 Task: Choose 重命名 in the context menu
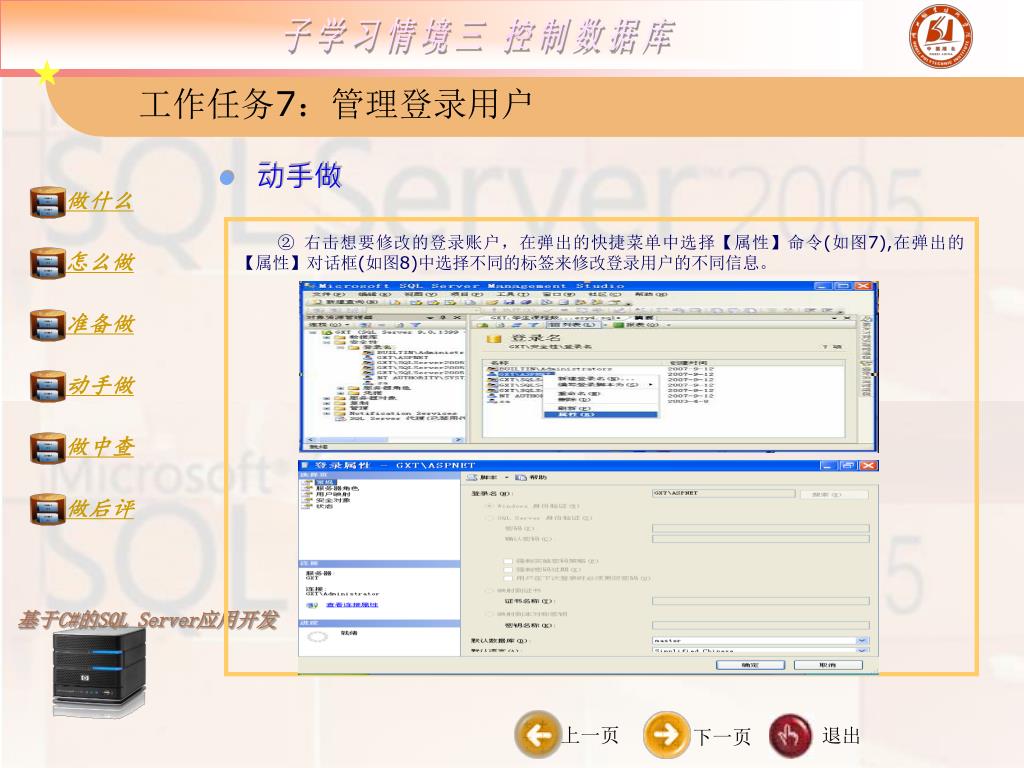click(x=579, y=393)
